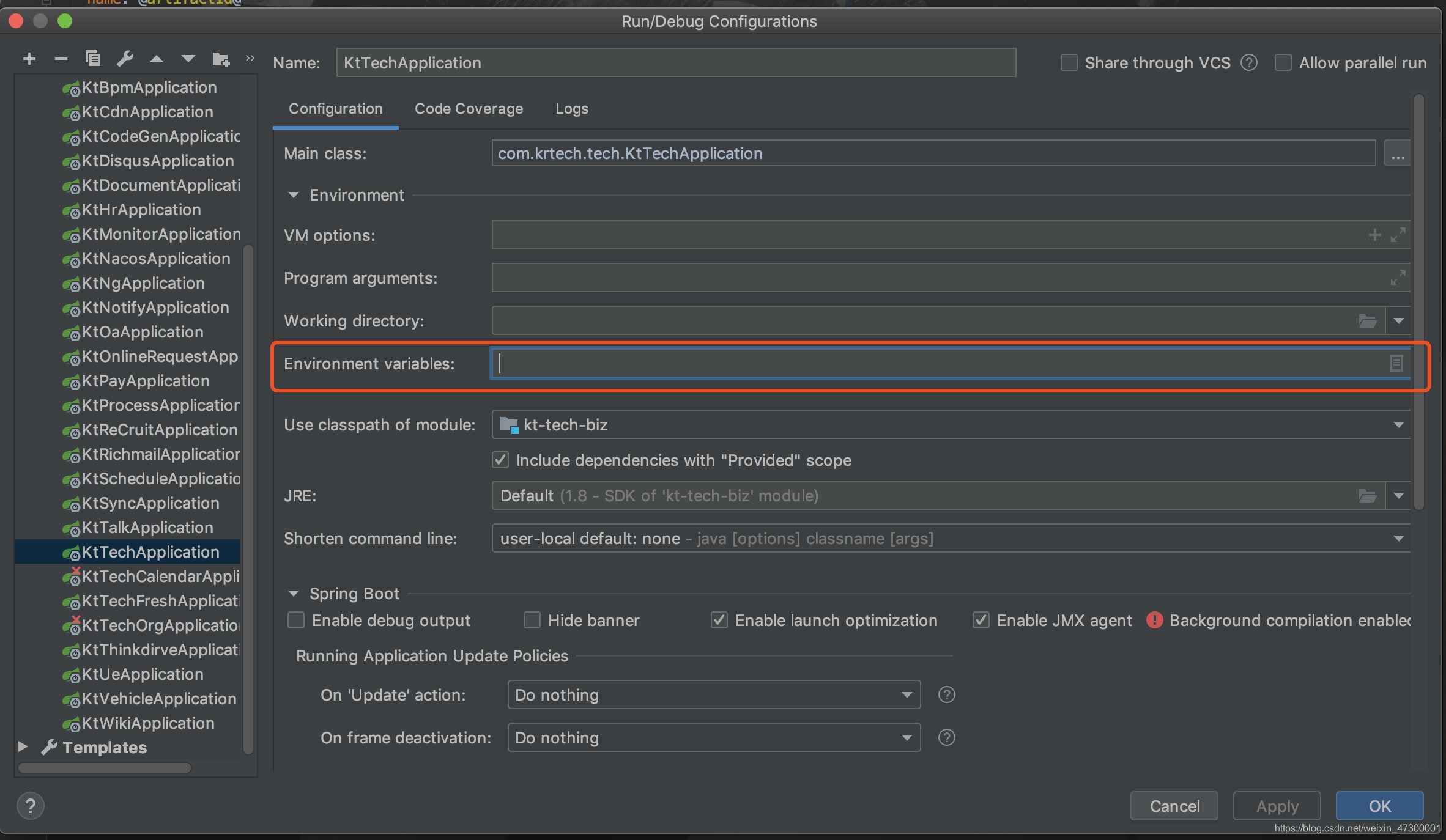Viewport: 1446px width, 840px height.
Task: Select KtPayApplication in the configuration list
Action: [146, 381]
